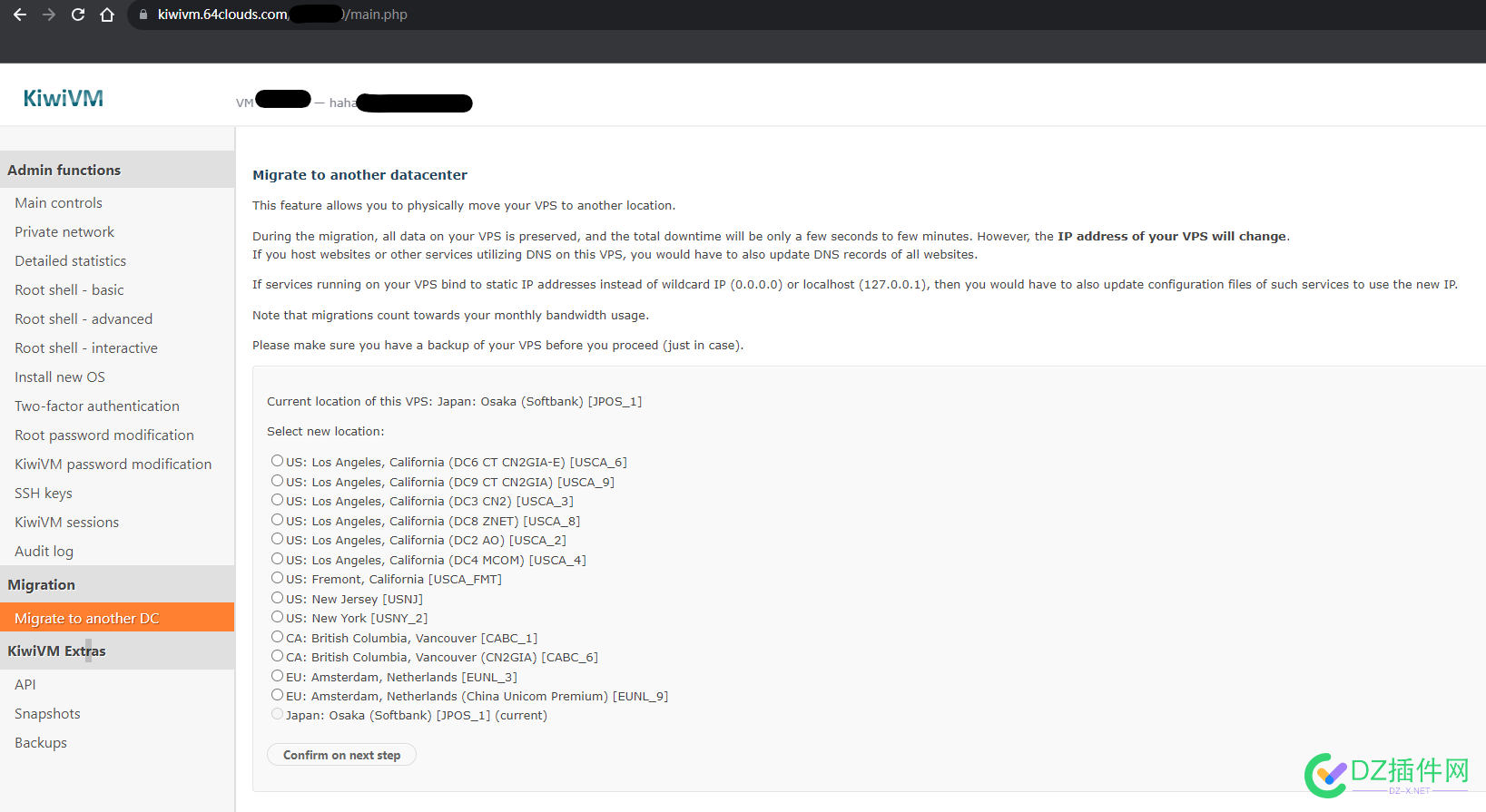Screen dimensions: 1486x812
Task: Open Main controls in sidebar
Action: (58, 203)
